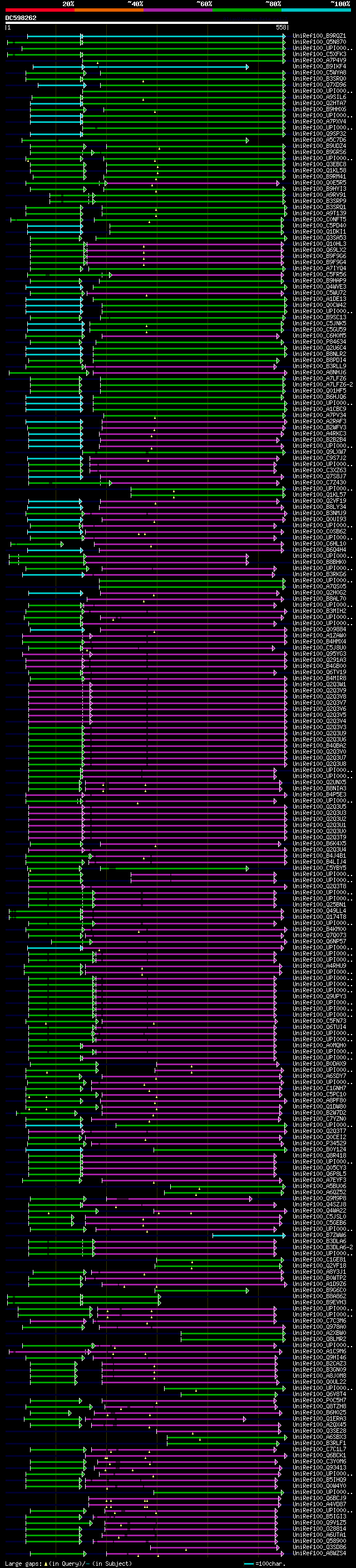Open the UniRef100_B9GRS6 label
The image size is (356, 1568).
(319, 152)
